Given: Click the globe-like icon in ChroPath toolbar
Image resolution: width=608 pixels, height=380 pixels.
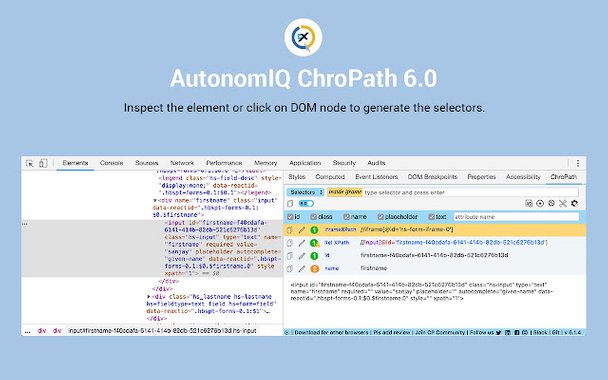Looking at the screenshot, I should (551, 204).
